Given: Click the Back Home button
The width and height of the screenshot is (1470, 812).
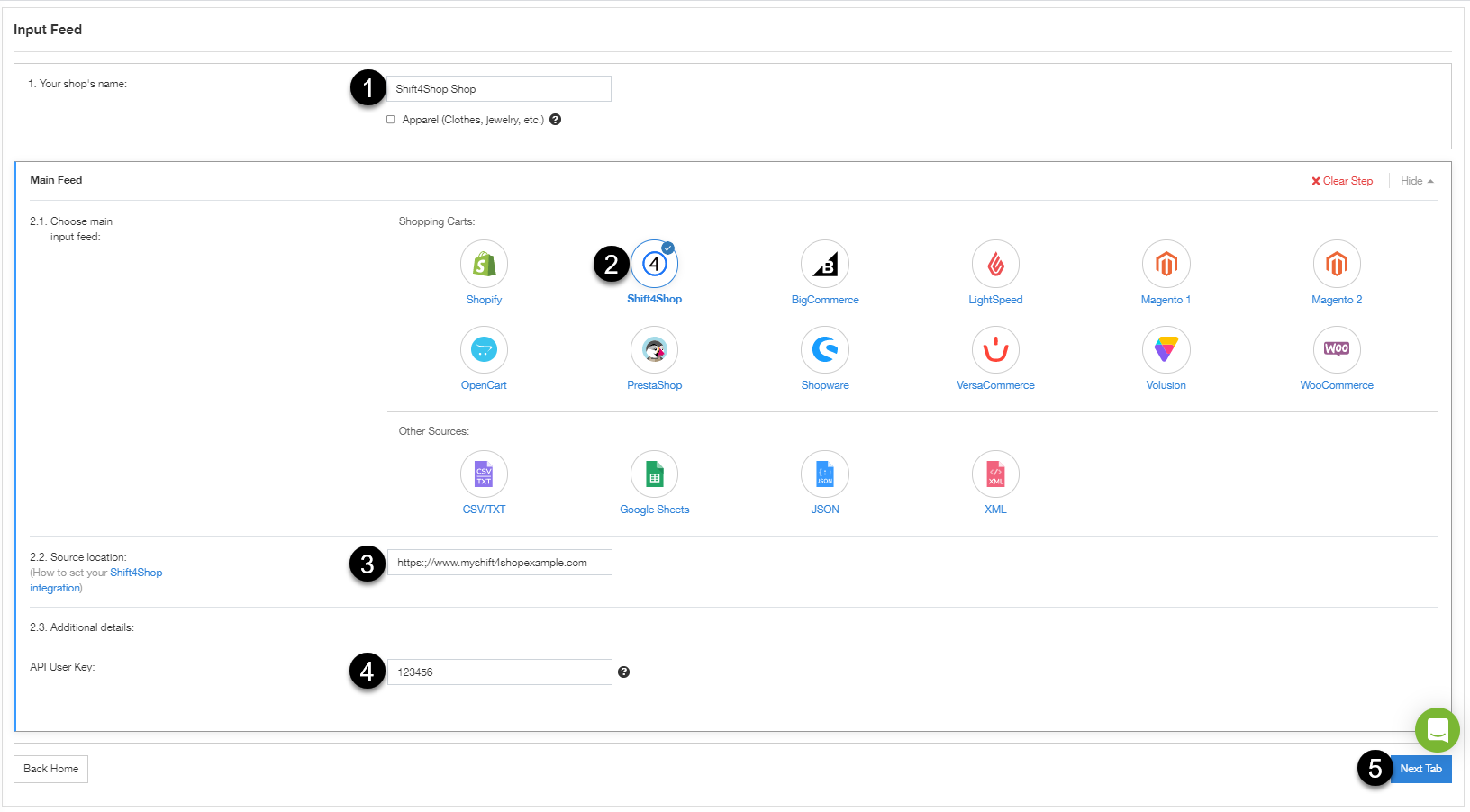Looking at the screenshot, I should pos(51,769).
